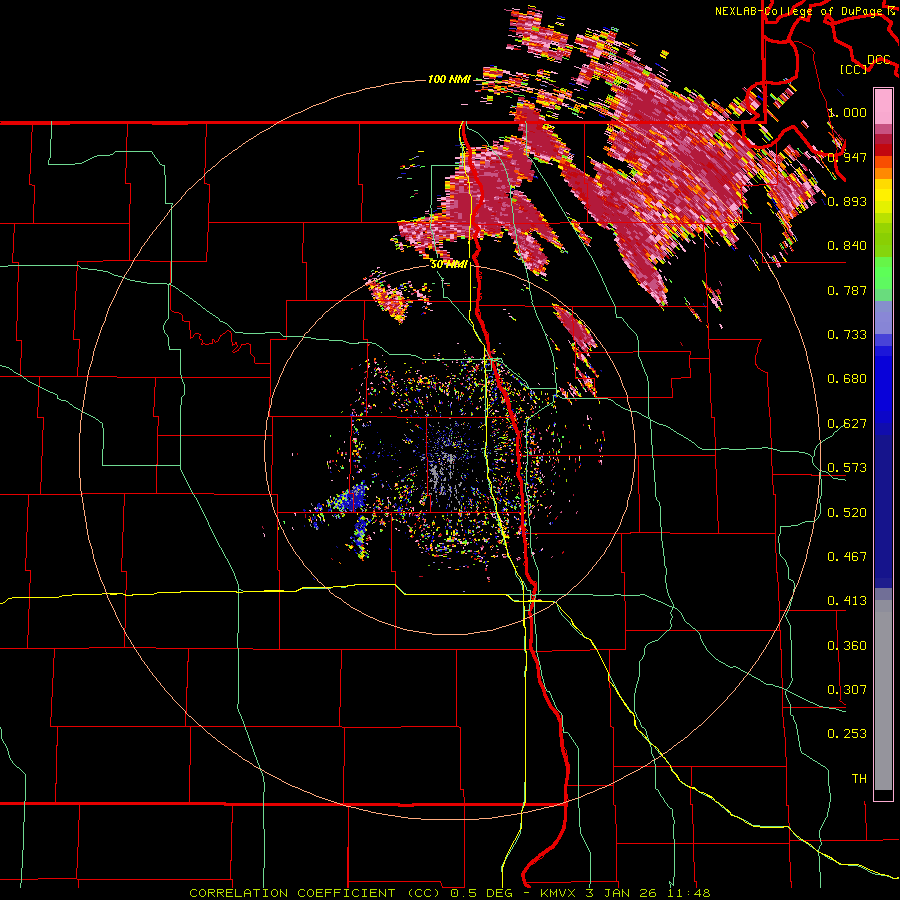
Task: Click the 100 NMI range ring label
Action: point(449,79)
